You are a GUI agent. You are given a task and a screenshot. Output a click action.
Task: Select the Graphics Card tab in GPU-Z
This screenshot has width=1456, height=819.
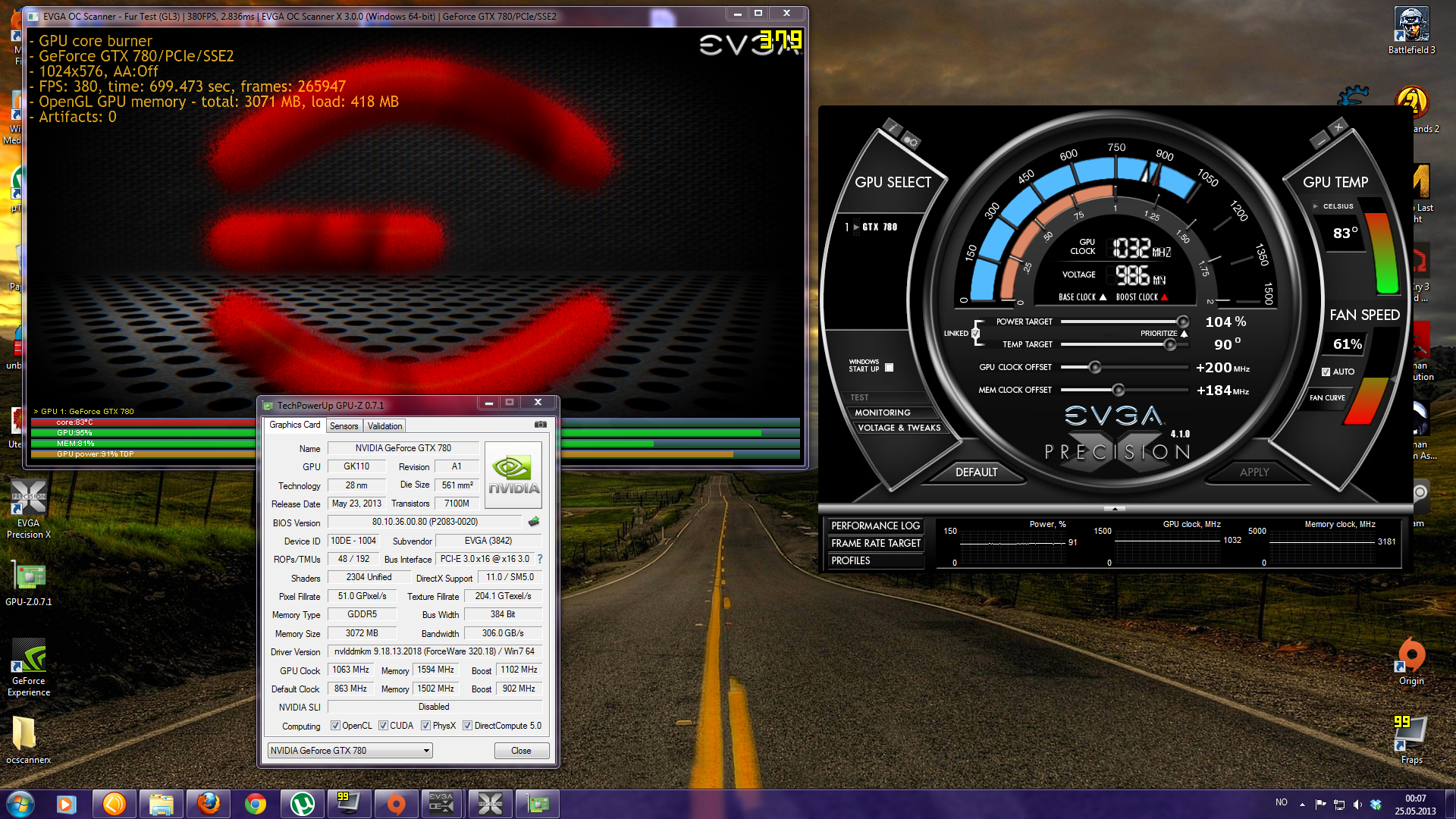coord(295,425)
